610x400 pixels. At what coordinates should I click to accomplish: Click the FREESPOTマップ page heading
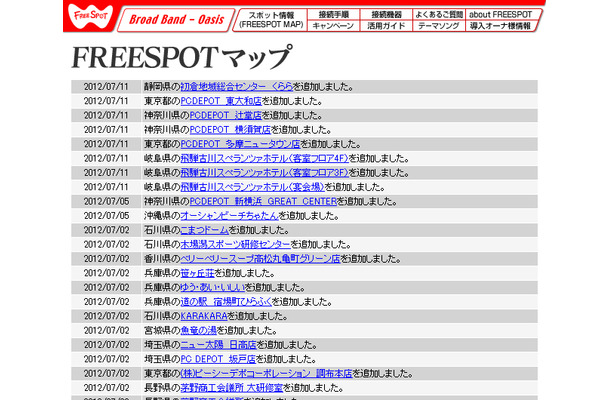(181, 57)
